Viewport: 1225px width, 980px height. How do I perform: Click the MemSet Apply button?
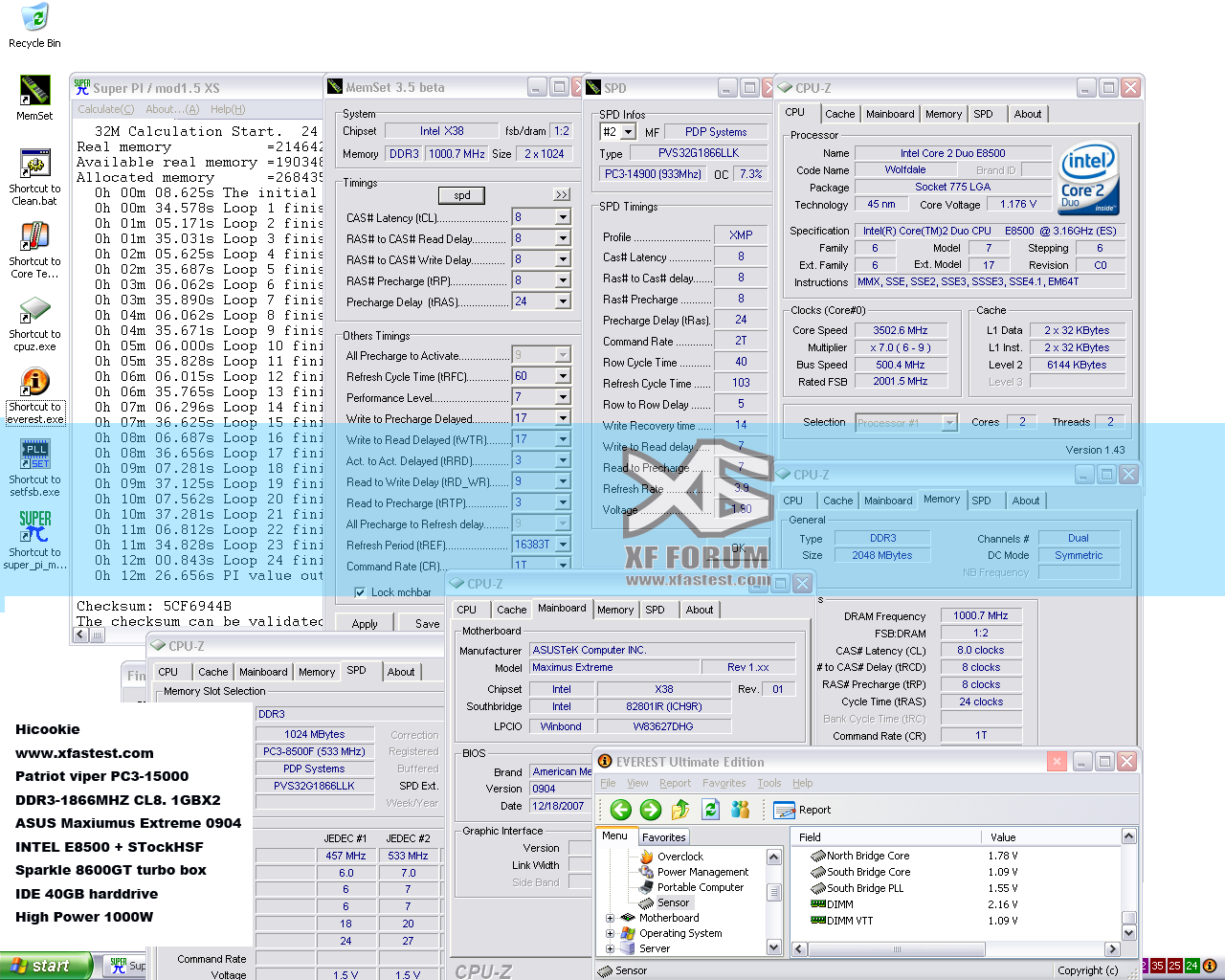(x=365, y=624)
